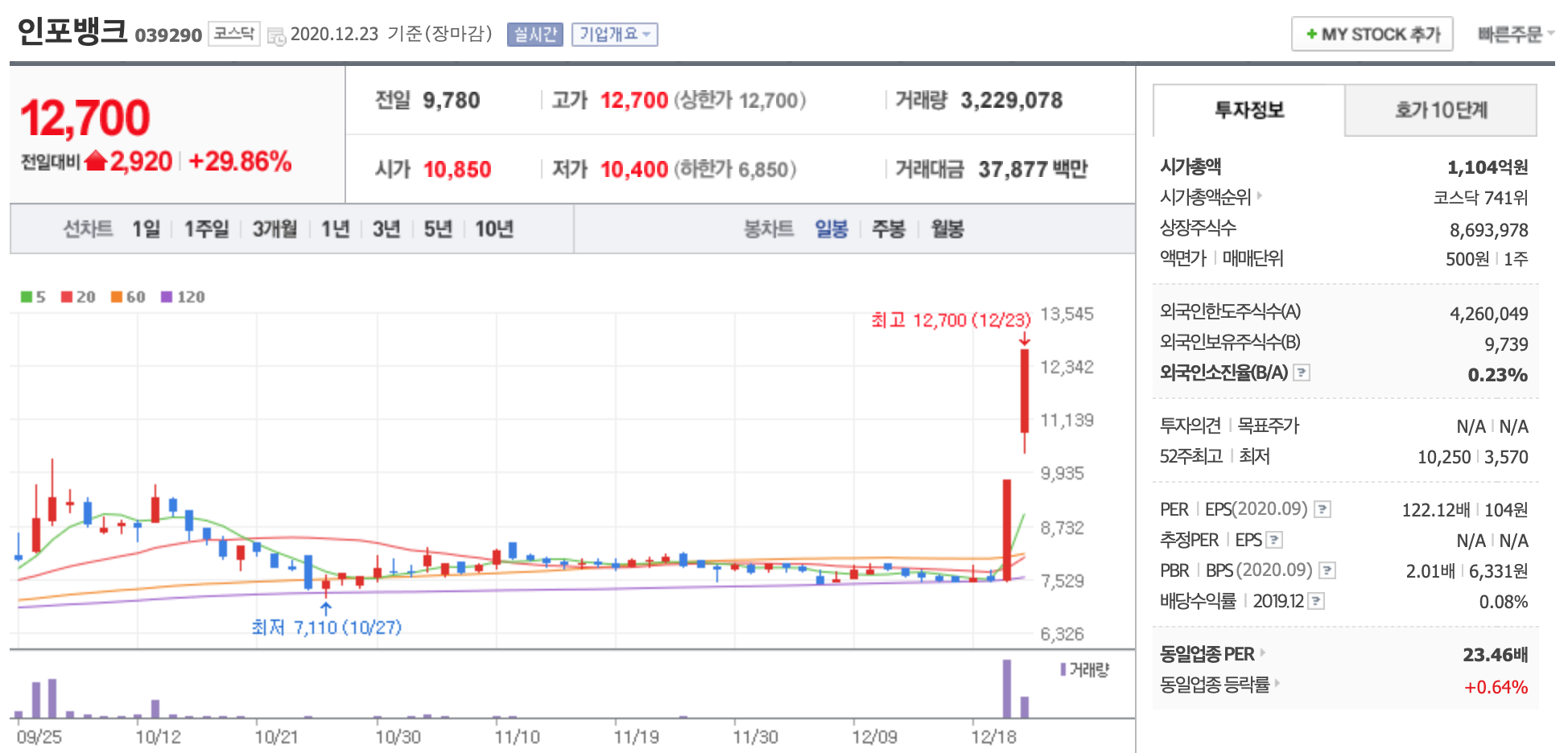This screenshot has height=753, width=1568.
Task: Select the 주봉 weekly candle chart
Action: (x=889, y=229)
